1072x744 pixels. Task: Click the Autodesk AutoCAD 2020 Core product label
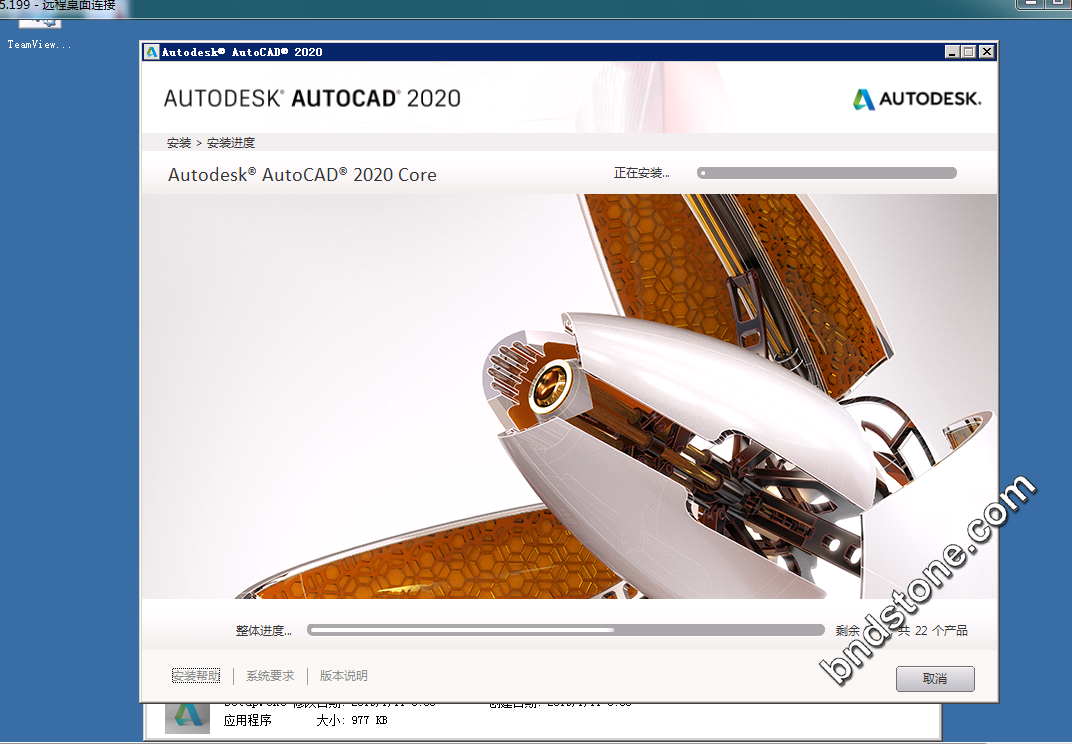click(302, 174)
